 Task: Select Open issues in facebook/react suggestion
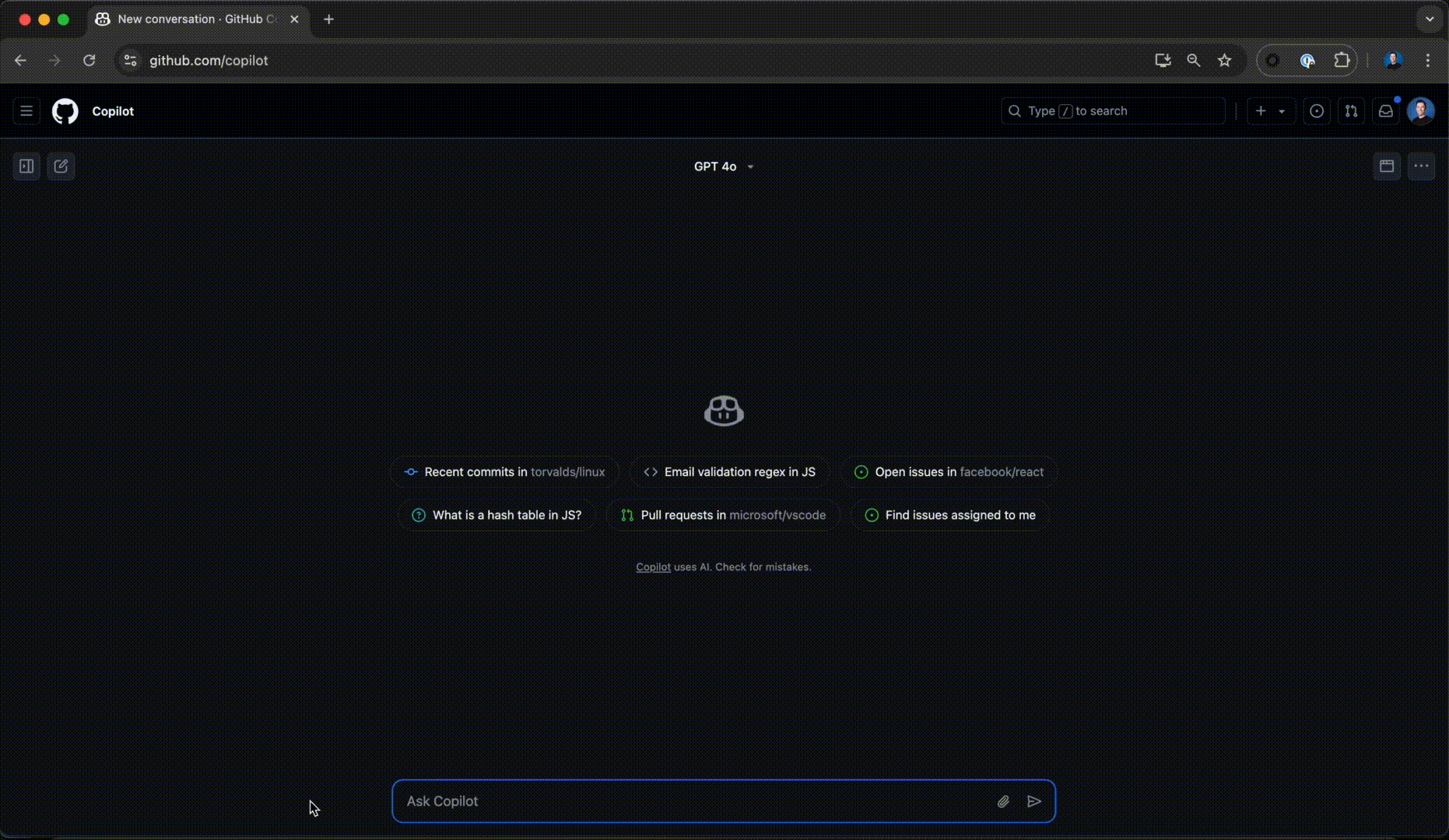[949, 472]
